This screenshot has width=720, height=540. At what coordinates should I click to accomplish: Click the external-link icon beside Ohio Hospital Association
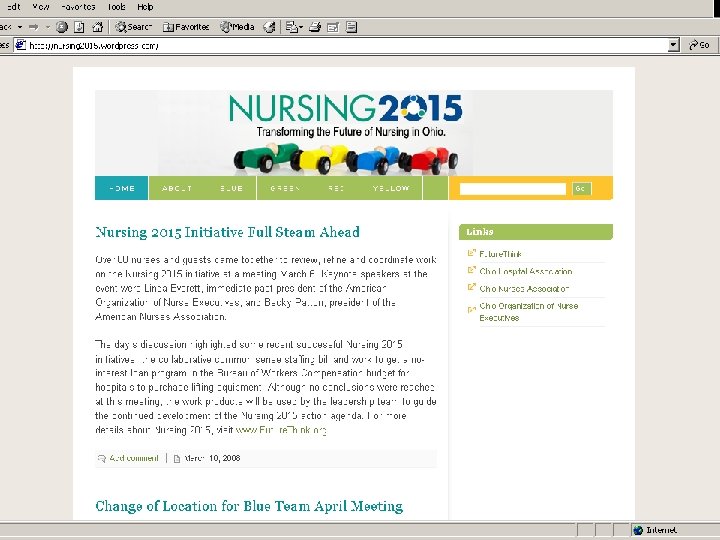coord(471,270)
